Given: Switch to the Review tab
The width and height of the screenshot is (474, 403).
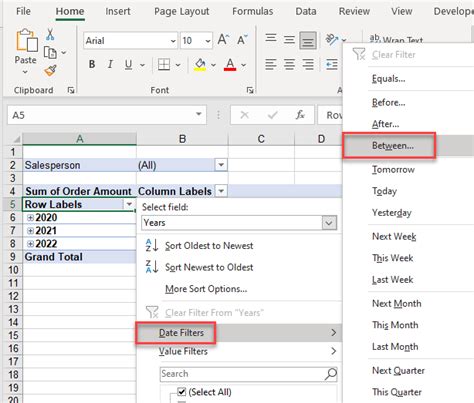Looking at the screenshot, I should pyautogui.click(x=354, y=11).
